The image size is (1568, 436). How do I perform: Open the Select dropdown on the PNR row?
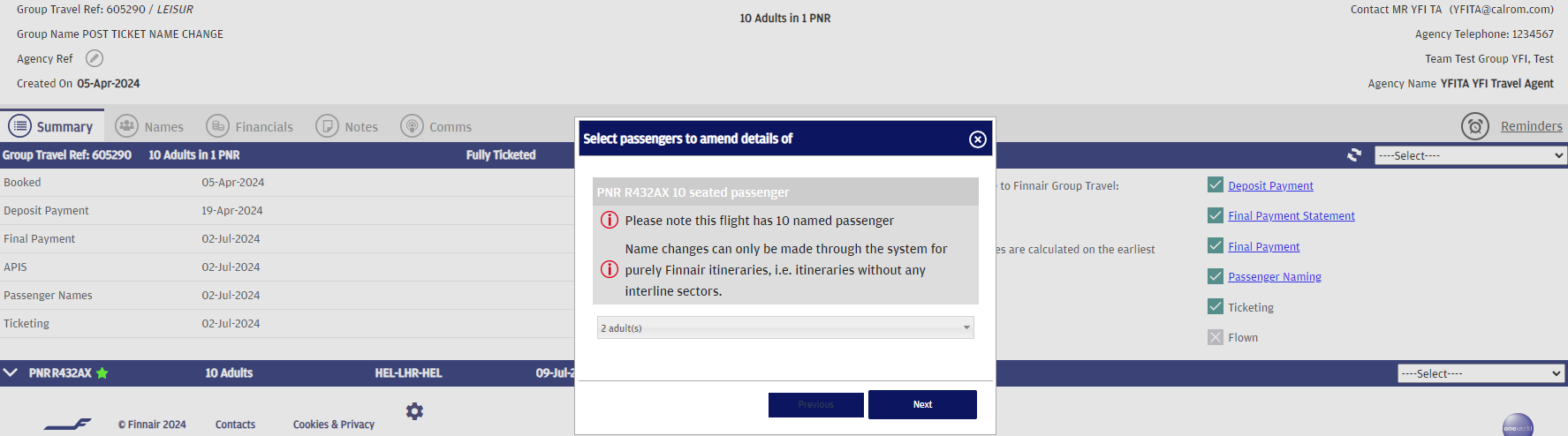click(x=1481, y=373)
